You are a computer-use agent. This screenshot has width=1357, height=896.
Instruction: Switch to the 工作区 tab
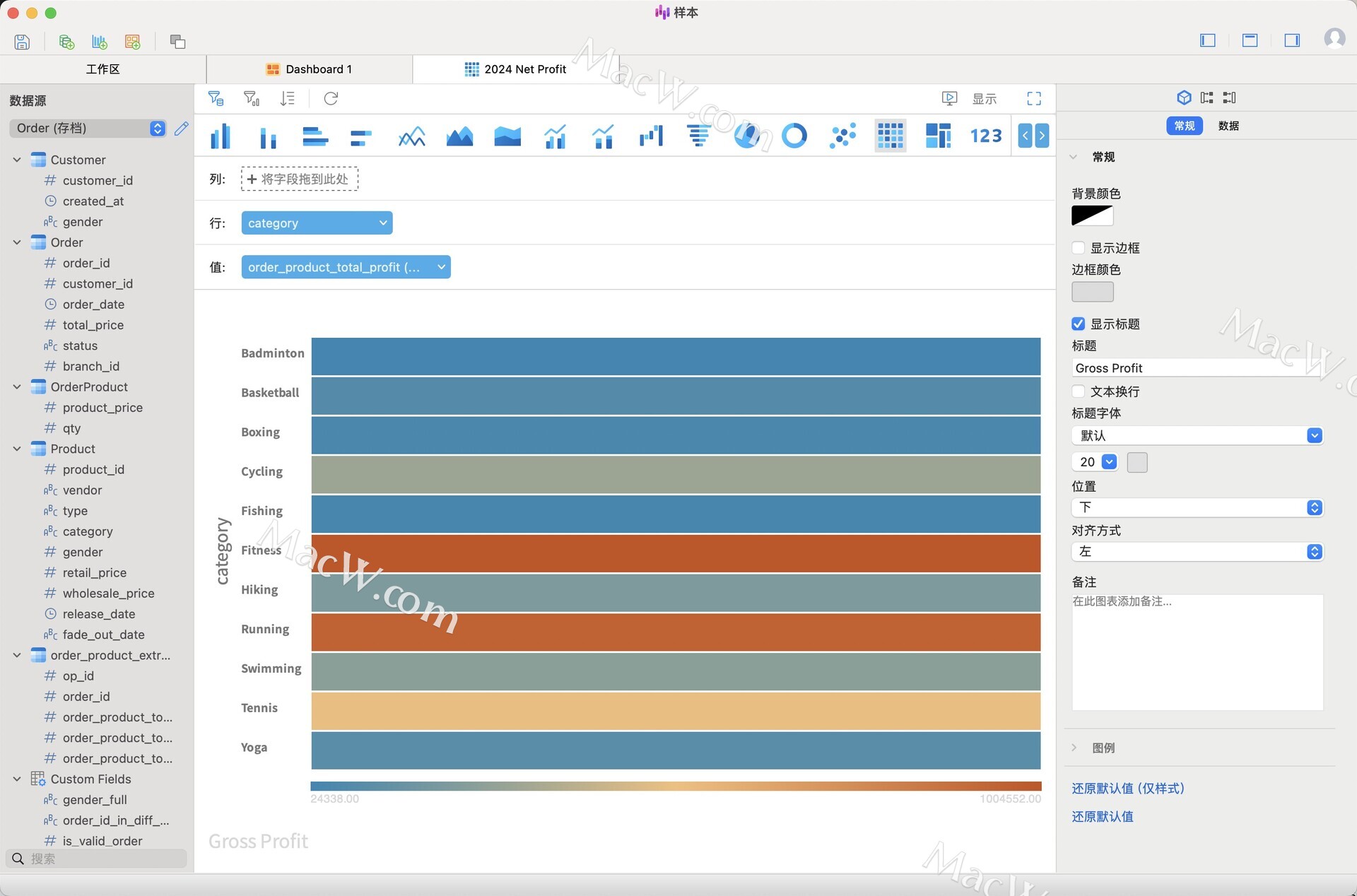tap(103, 69)
